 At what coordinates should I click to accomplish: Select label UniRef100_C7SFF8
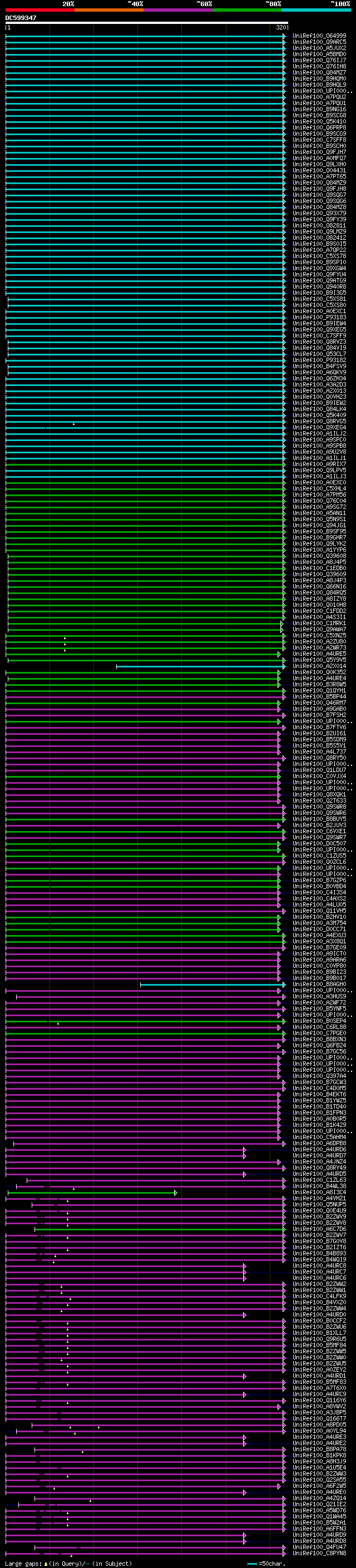tap(319, 140)
